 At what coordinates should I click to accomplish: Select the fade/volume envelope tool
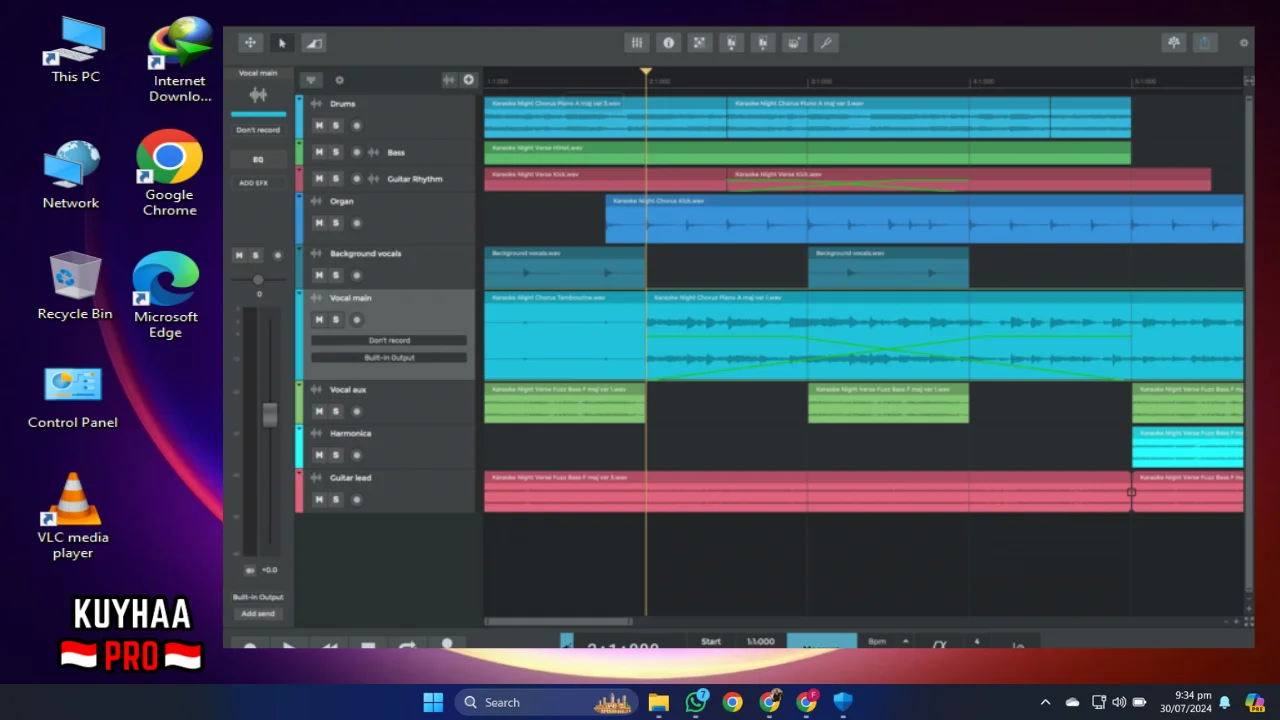coord(314,43)
